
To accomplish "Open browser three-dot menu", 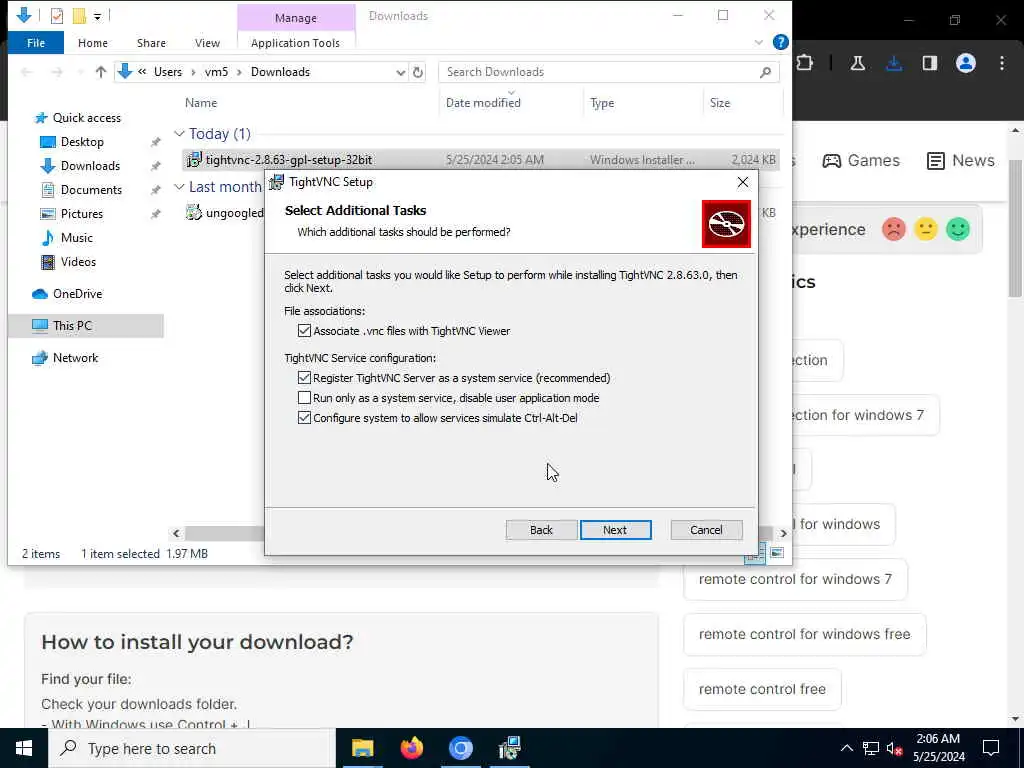I will (1002, 63).
